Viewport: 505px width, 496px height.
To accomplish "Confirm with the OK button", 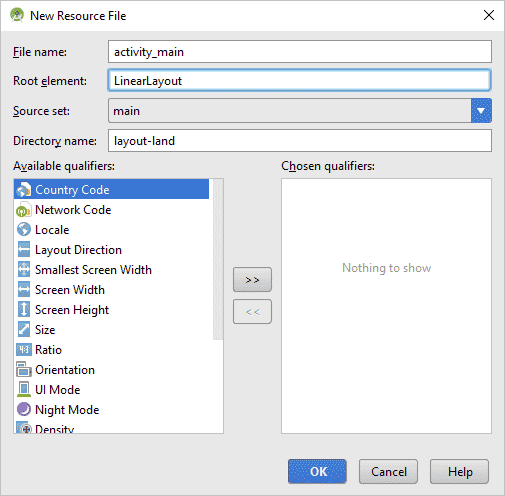I will (x=317, y=471).
